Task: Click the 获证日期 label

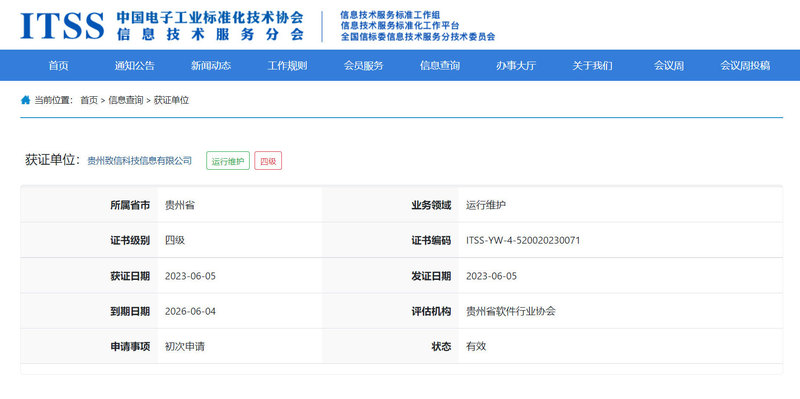Action: click(x=130, y=276)
